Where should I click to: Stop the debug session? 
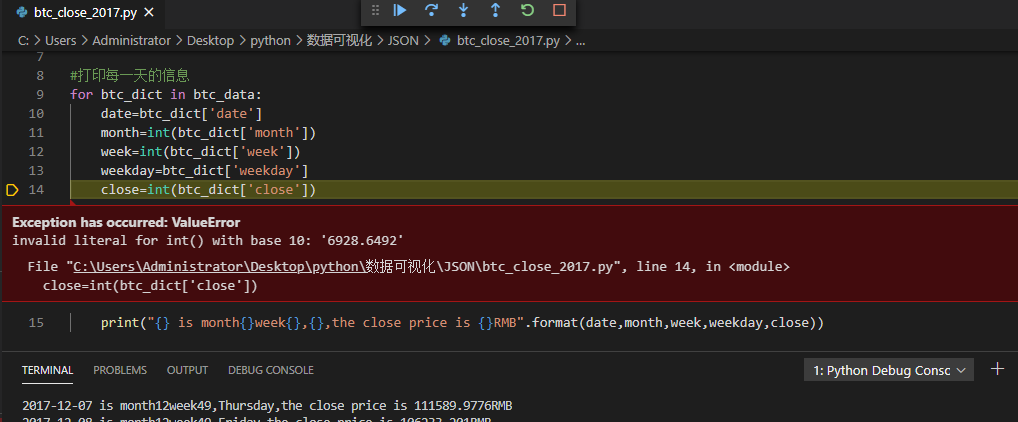pos(559,10)
